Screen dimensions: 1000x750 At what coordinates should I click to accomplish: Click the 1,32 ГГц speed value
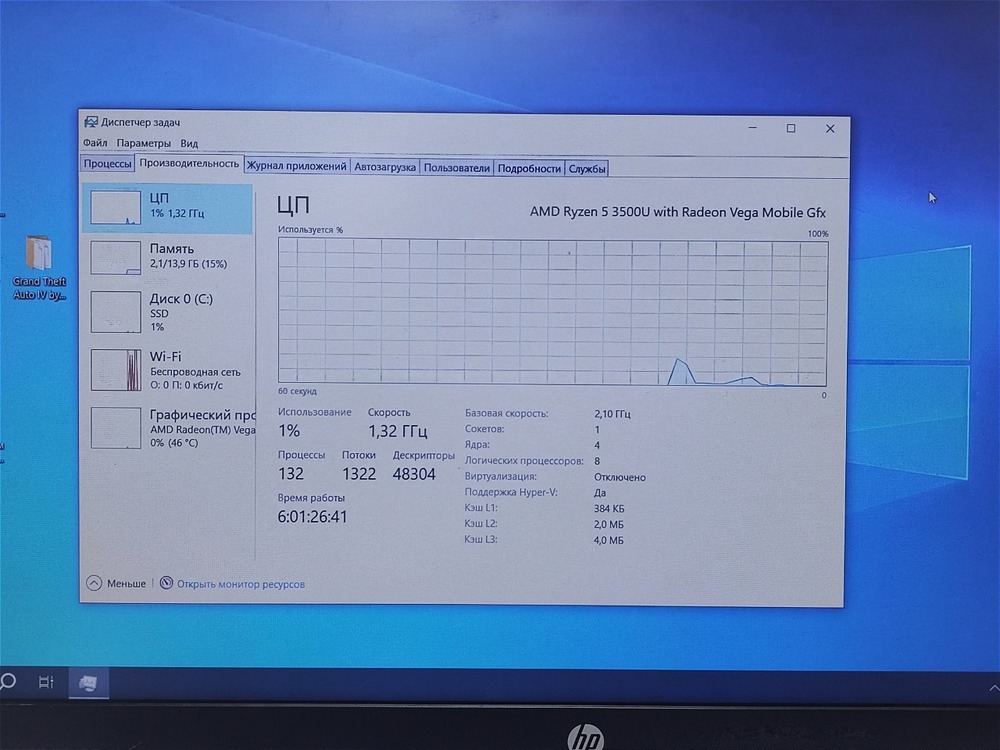(397, 431)
